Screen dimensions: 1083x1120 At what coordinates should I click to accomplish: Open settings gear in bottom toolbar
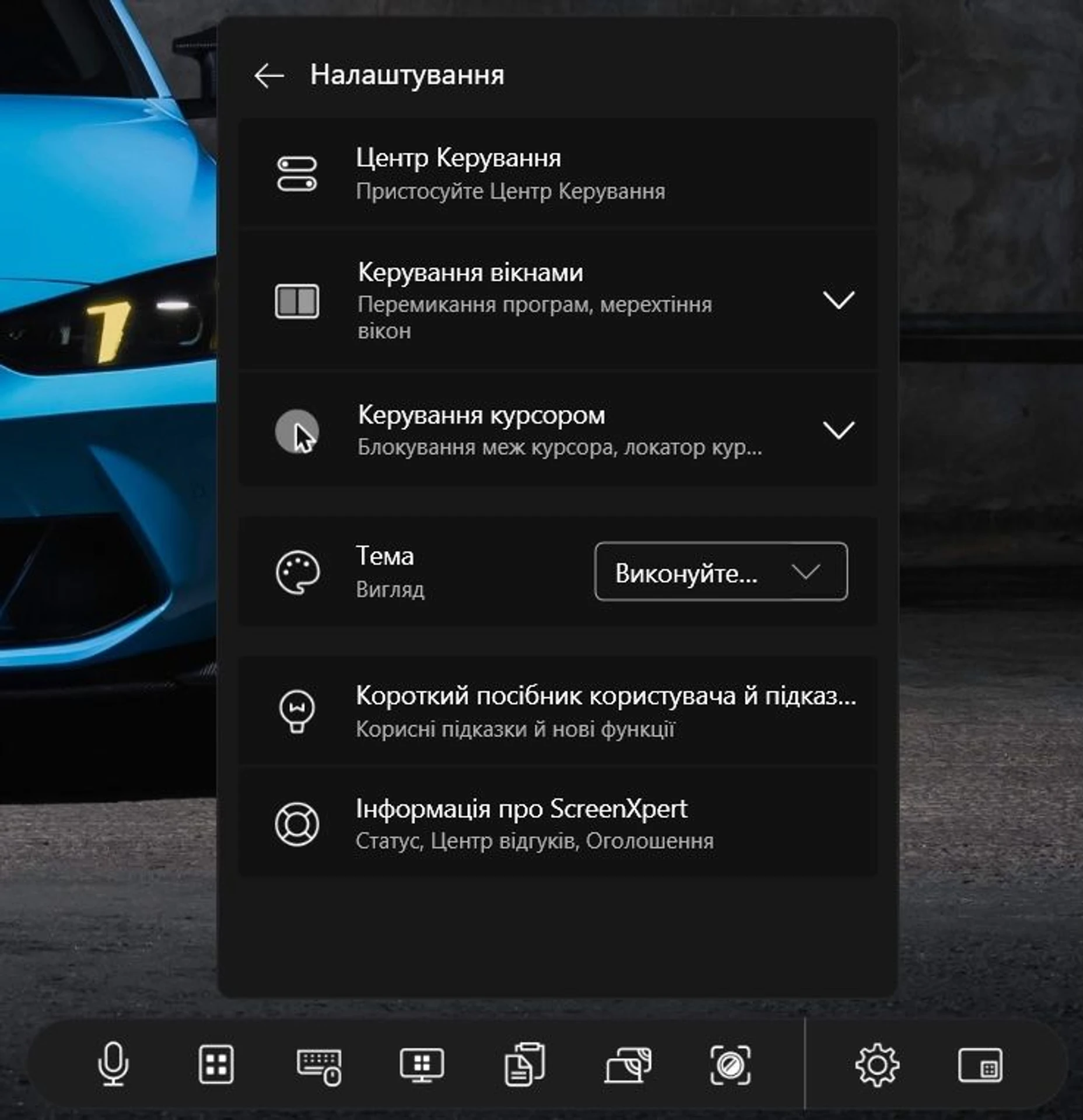coord(877,1065)
